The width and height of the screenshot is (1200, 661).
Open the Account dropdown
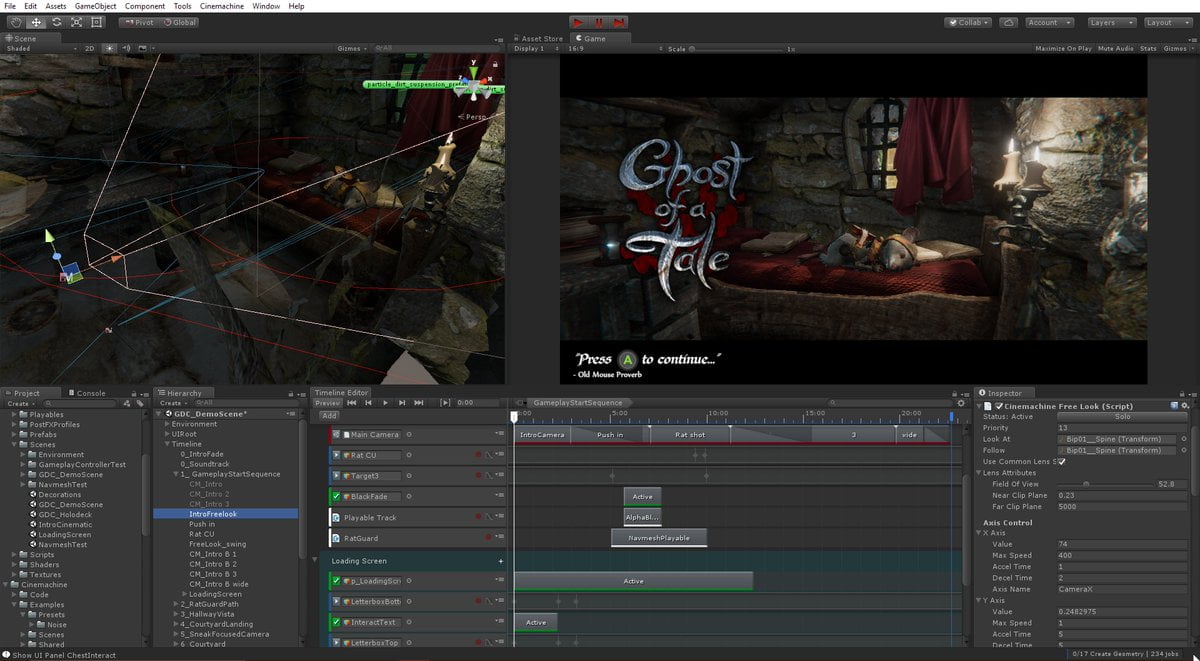point(1048,22)
